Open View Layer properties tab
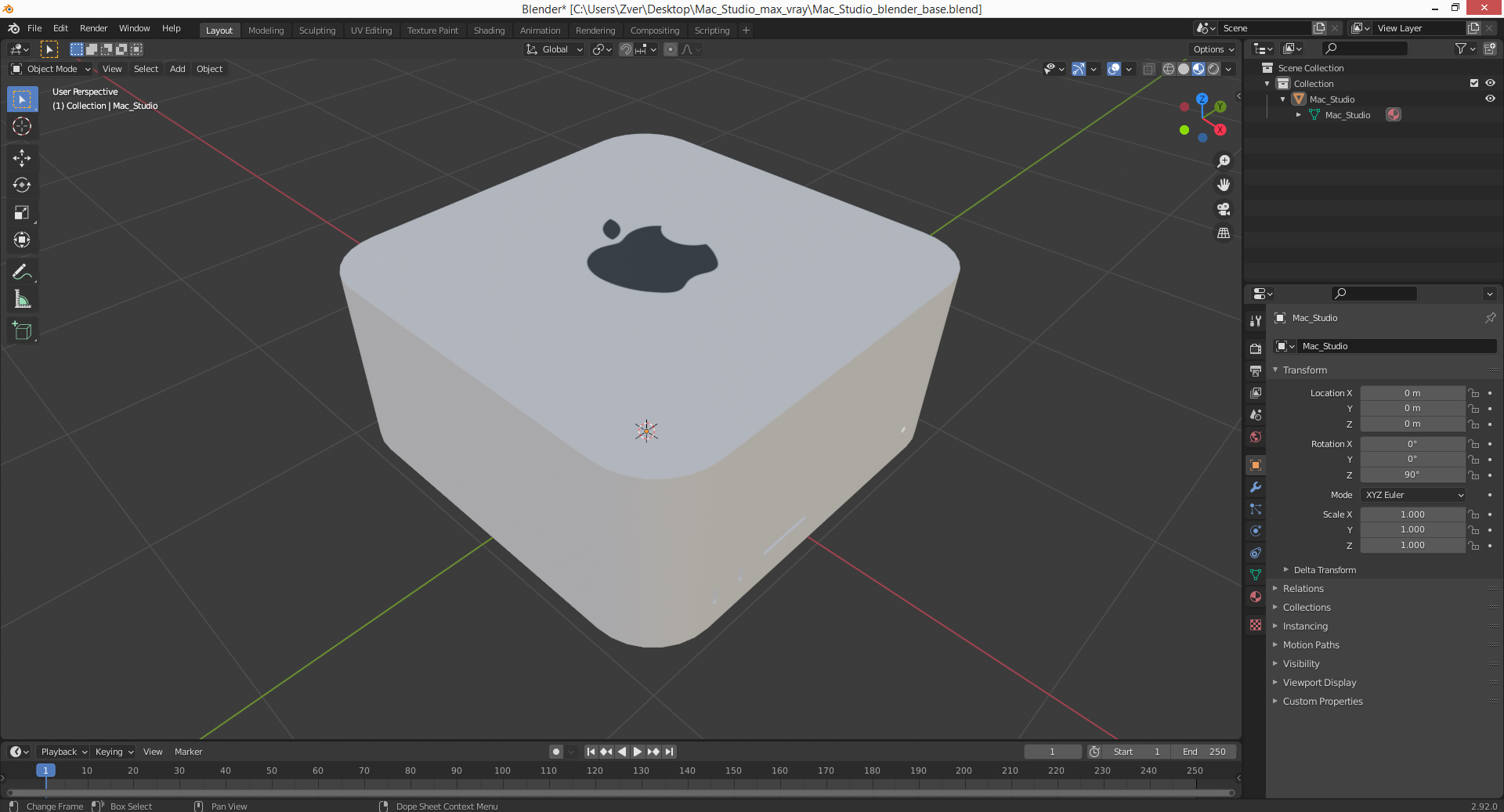This screenshot has width=1504, height=812. tap(1256, 392)
